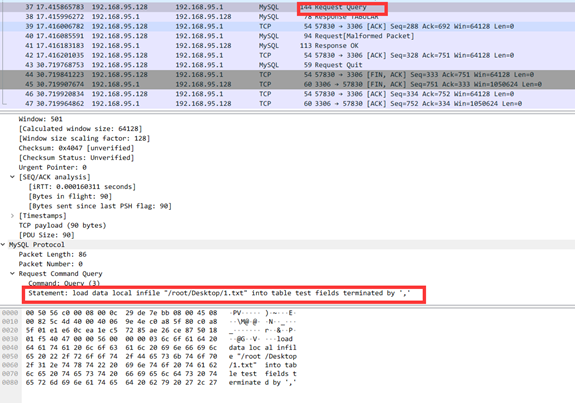Select packet 43 Request Quit row
Screen dimensions: 575x403
coord(288,65)
